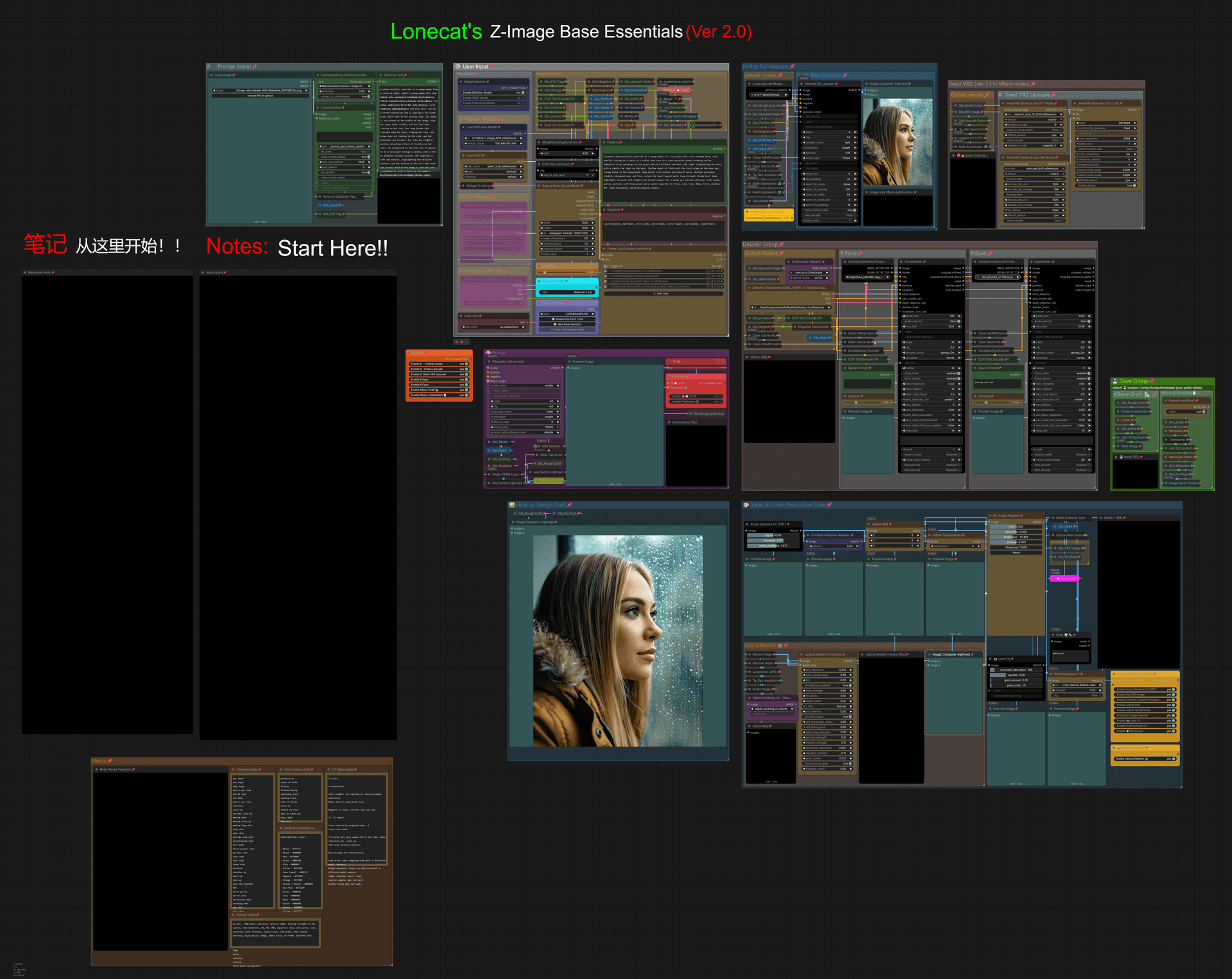The width and height of the screenshot is (1232, 979).
Task: Toggle Enable #Save w/Metadata switch
Action: click(466, 395)
